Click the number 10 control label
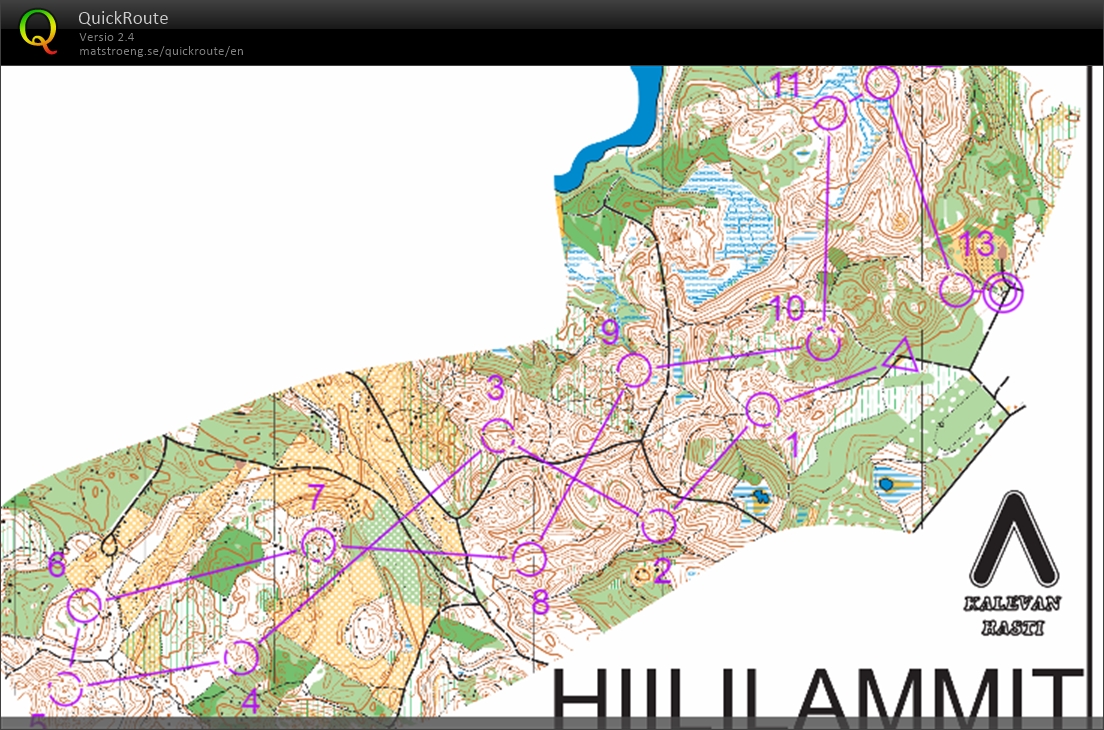 pyautogui.click(x=789, y=308)
